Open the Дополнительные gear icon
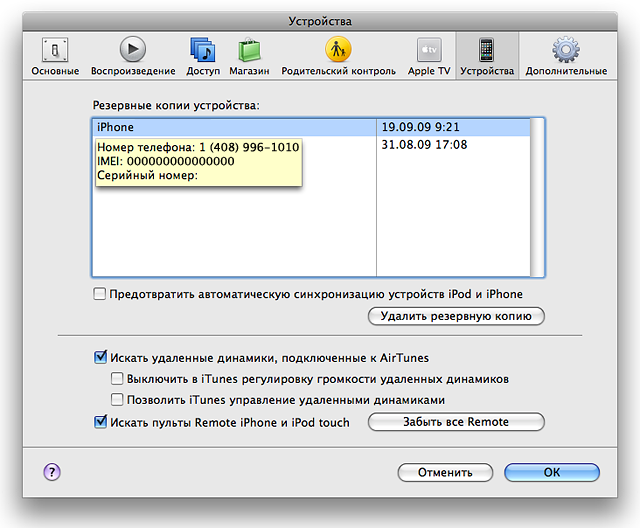The image size is (640, 528). [566, 50]
